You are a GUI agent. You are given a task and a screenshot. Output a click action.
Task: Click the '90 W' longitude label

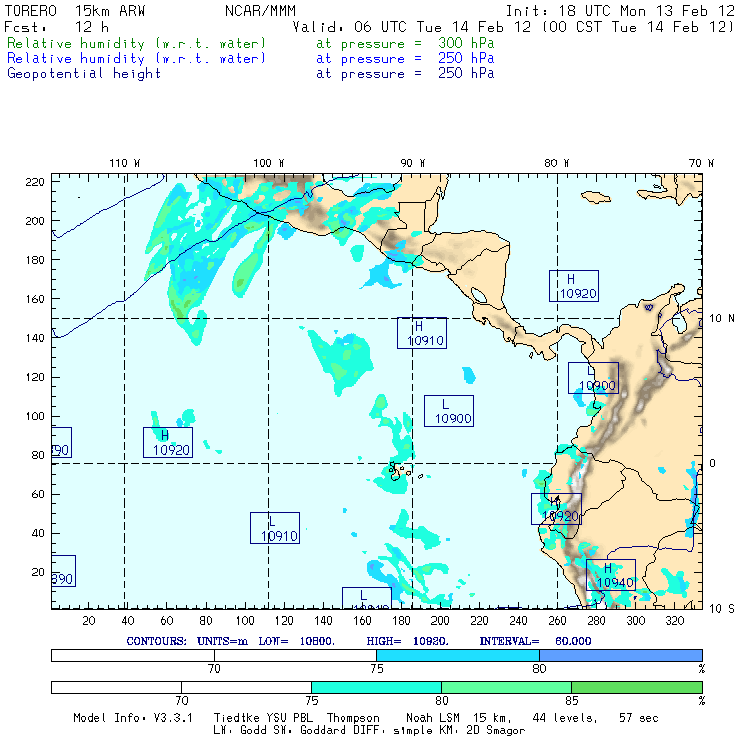tap(412, 163)
